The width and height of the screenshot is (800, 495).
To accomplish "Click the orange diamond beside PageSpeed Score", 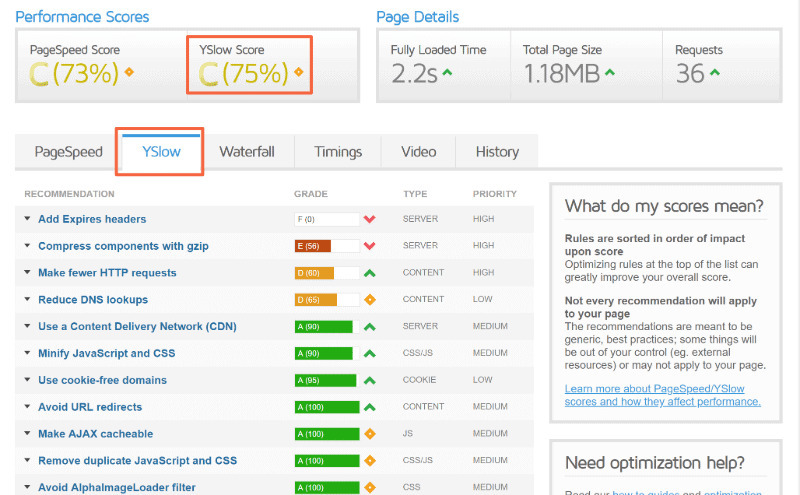I will pos(129,72).
